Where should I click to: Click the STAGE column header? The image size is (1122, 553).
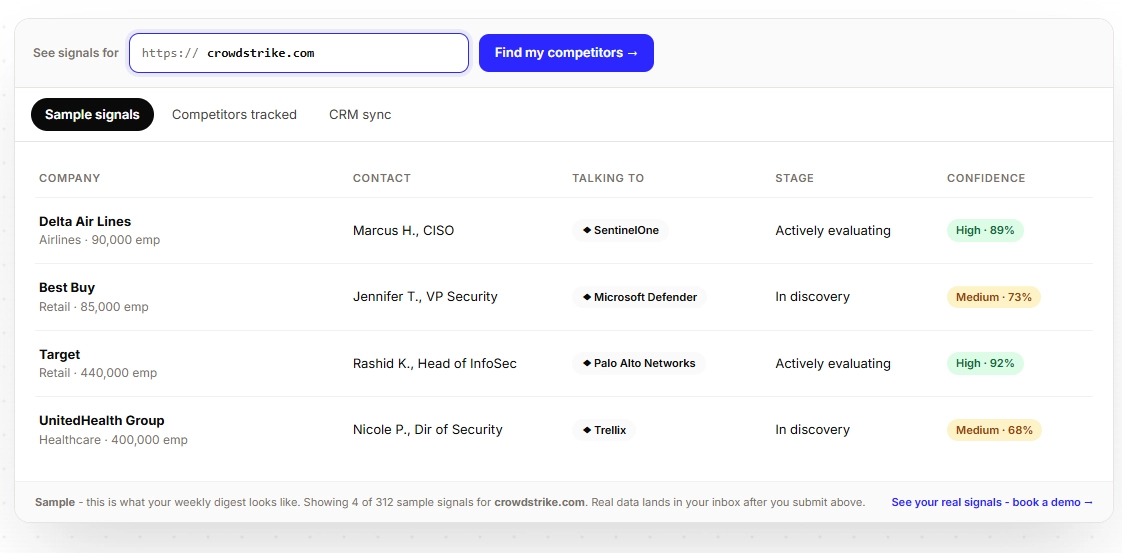pyautogui.click(x=794, y=178)
